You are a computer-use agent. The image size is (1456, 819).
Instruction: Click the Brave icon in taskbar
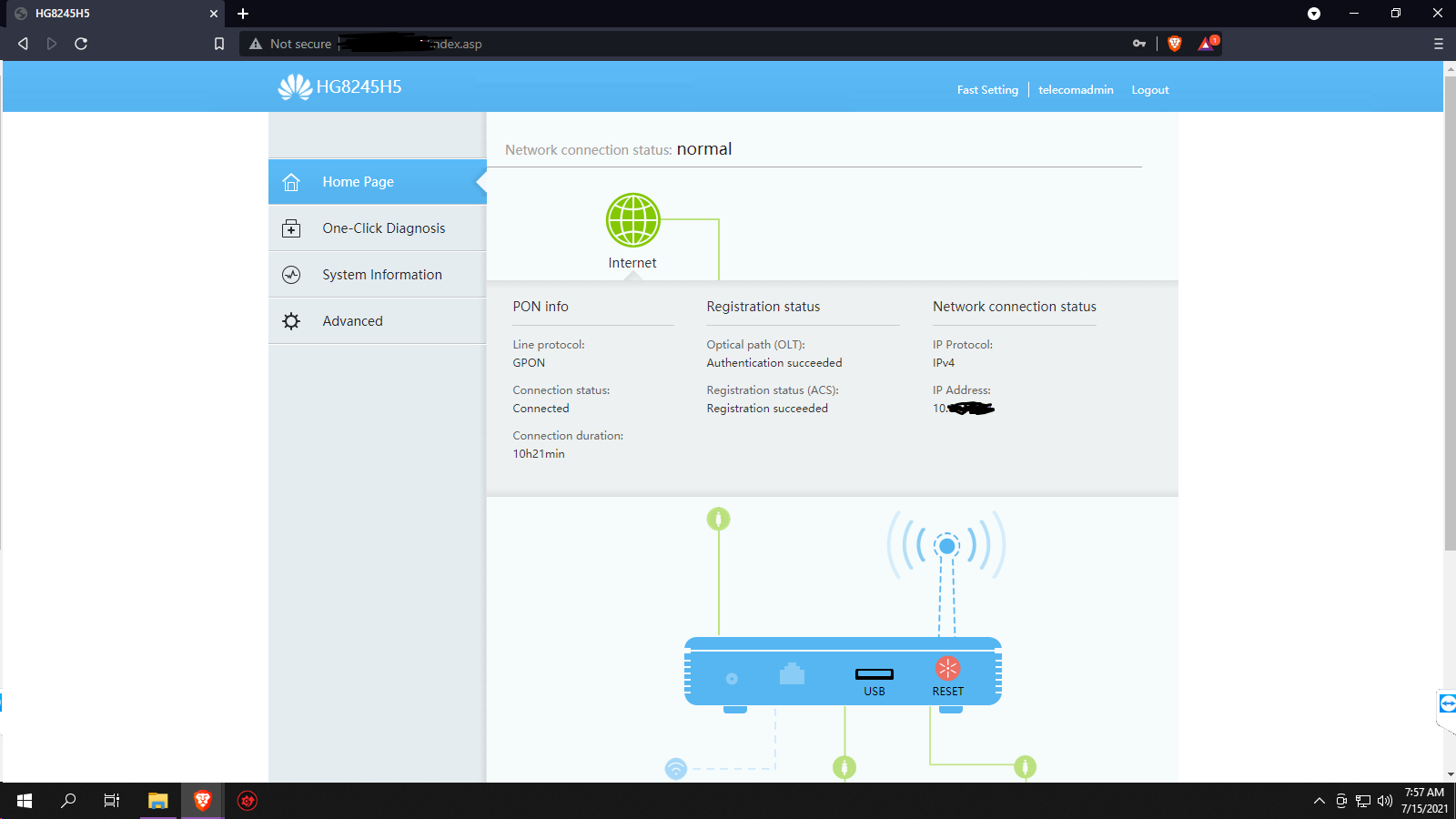[x=203, y=801]
